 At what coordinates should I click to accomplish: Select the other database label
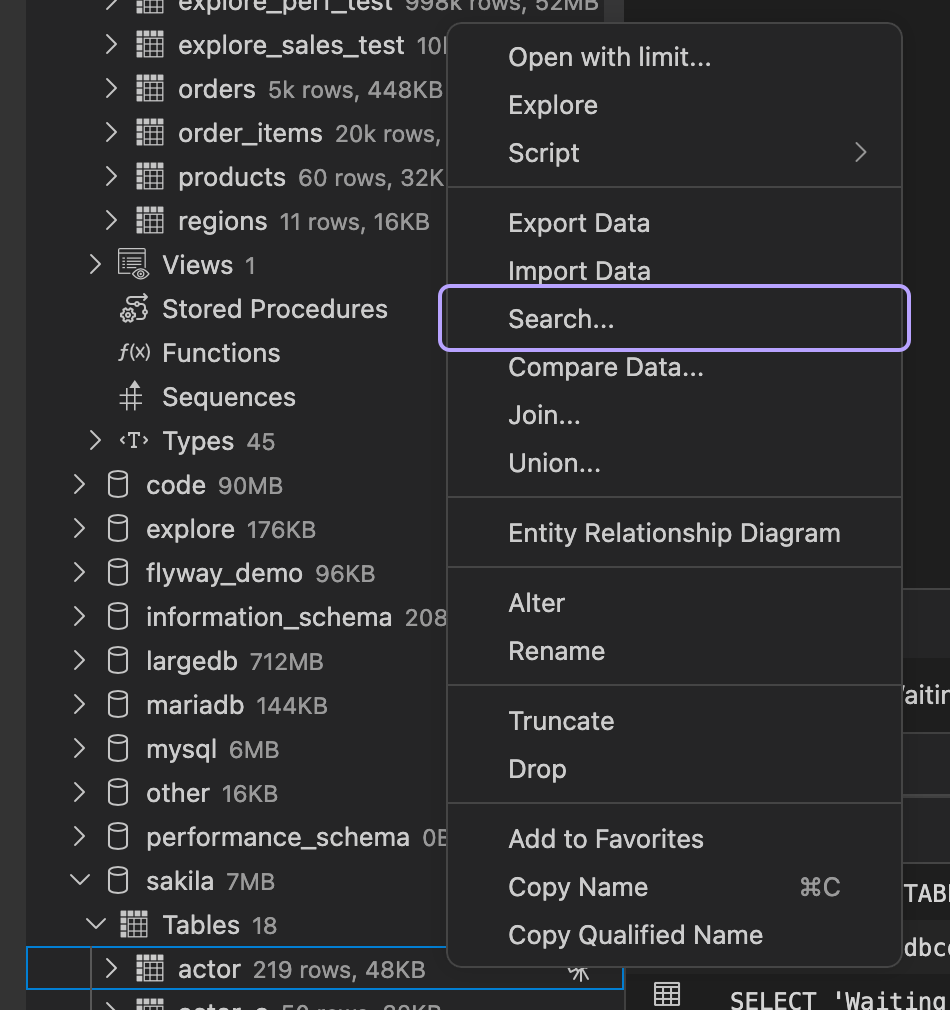178,793
